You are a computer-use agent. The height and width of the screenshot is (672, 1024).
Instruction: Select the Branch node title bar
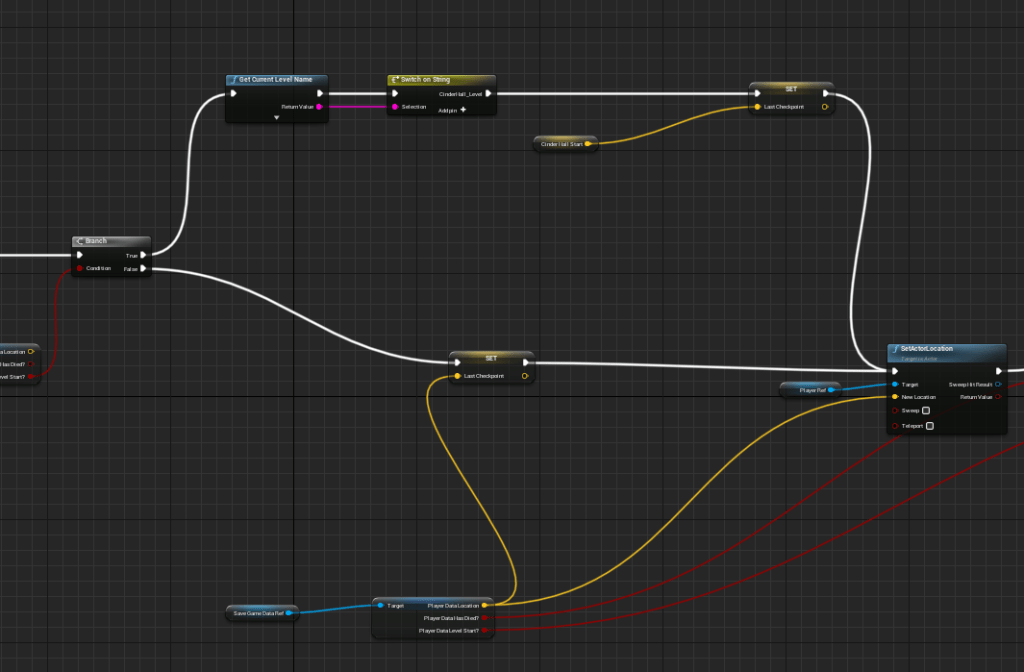coord(110,241)
